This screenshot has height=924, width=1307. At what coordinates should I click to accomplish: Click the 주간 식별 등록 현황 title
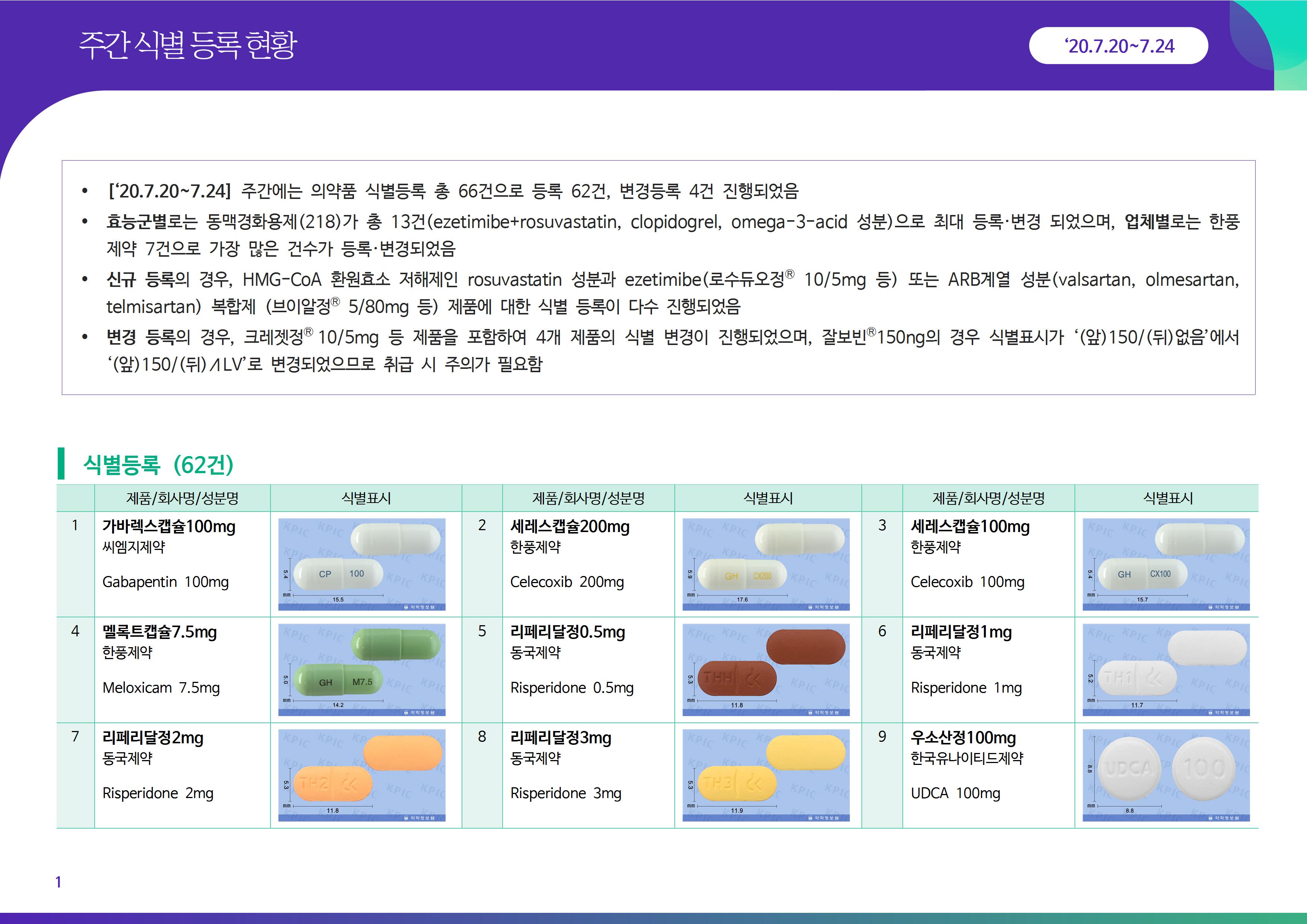click(187, 45)
